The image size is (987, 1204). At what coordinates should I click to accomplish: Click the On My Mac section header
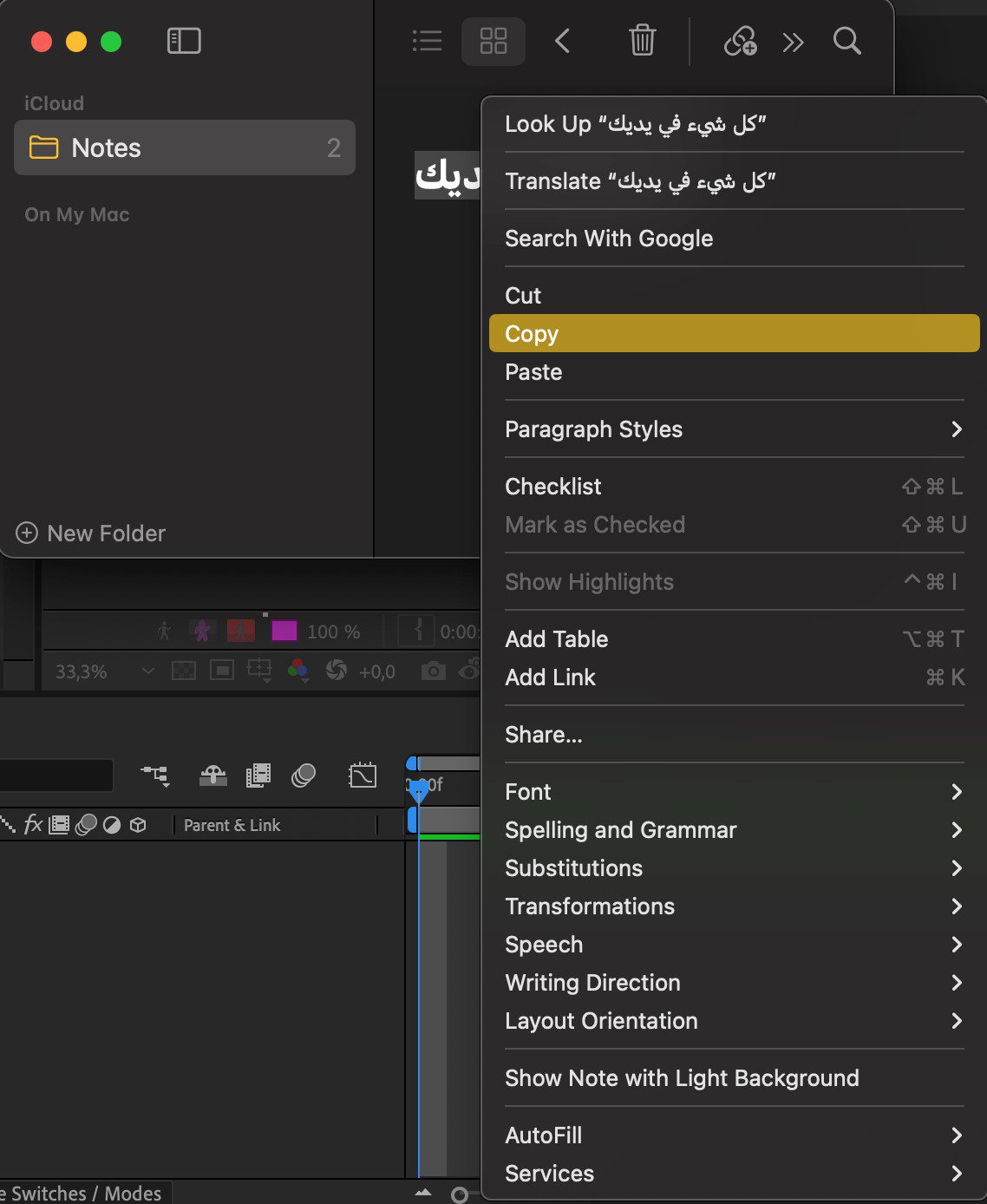[x=76, y=214]
